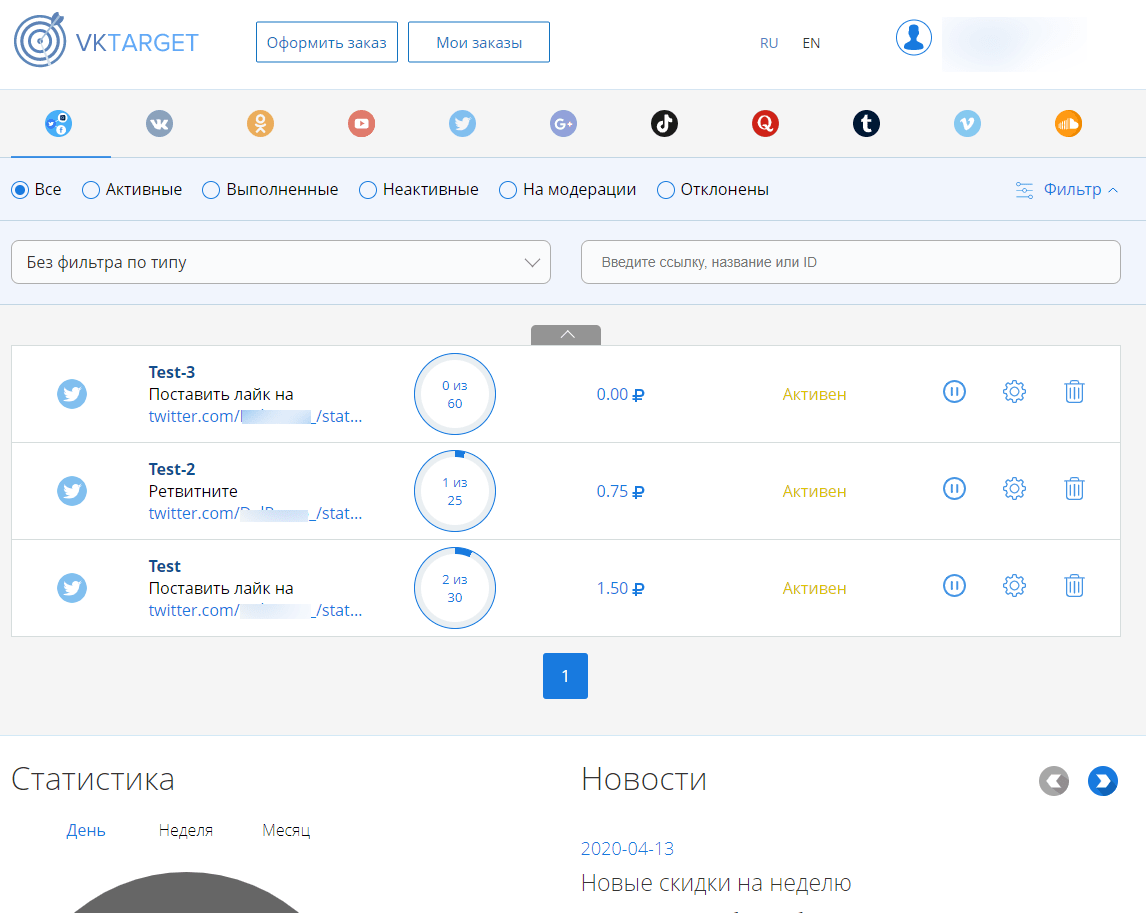Image resolution: width=1146 pixels, height=913 pixels.
Task: Click the 0.75 ₽ price of Test-2
Action: pos(620,491)
